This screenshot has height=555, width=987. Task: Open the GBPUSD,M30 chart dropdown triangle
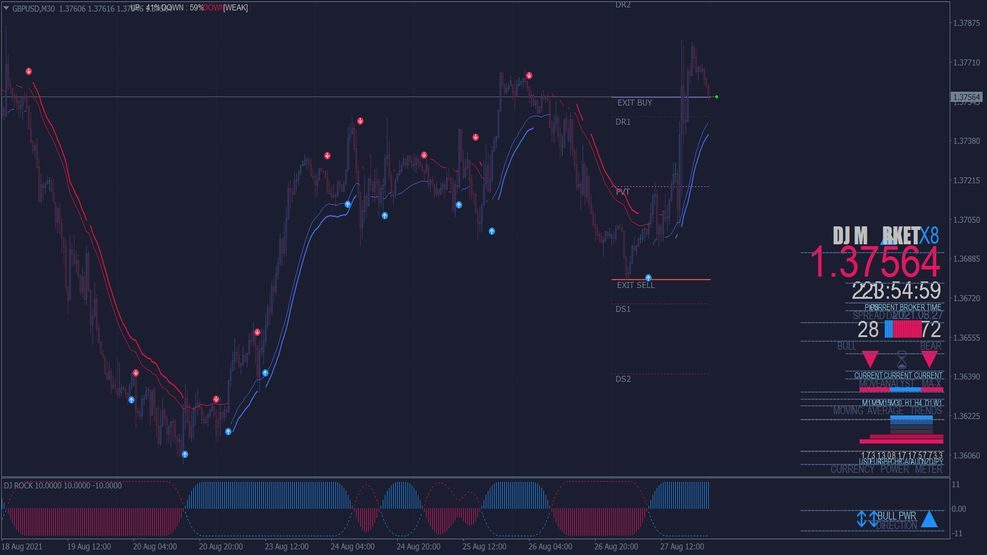click(x=6, y=8)
